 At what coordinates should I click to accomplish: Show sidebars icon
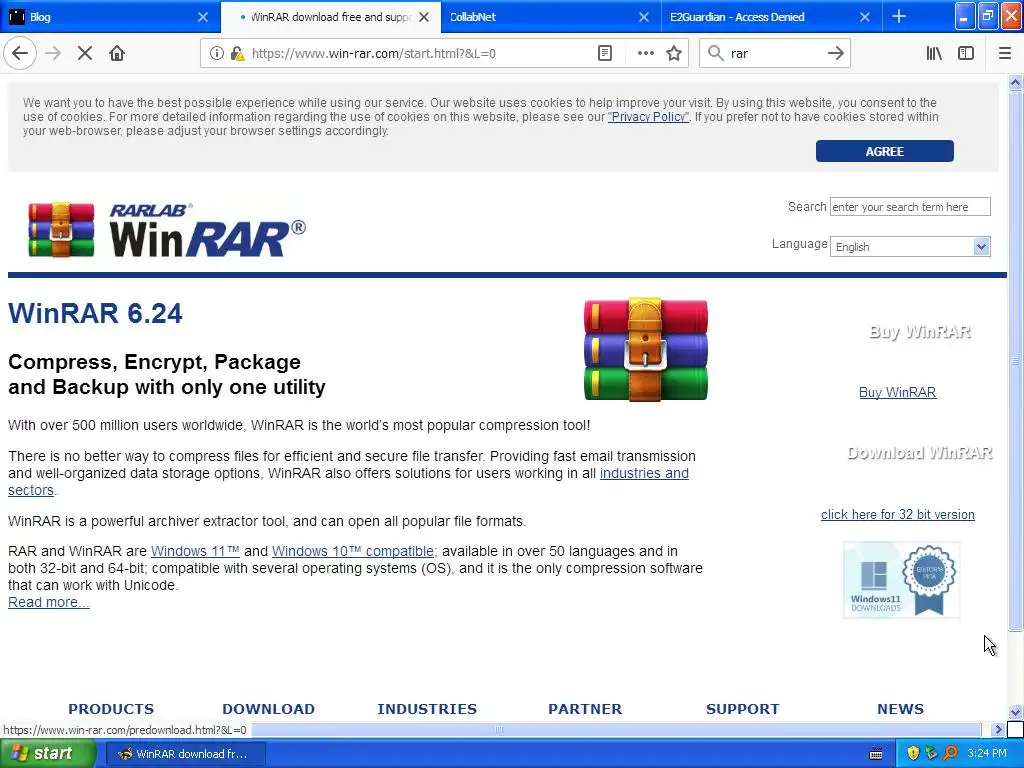[966, 54]
